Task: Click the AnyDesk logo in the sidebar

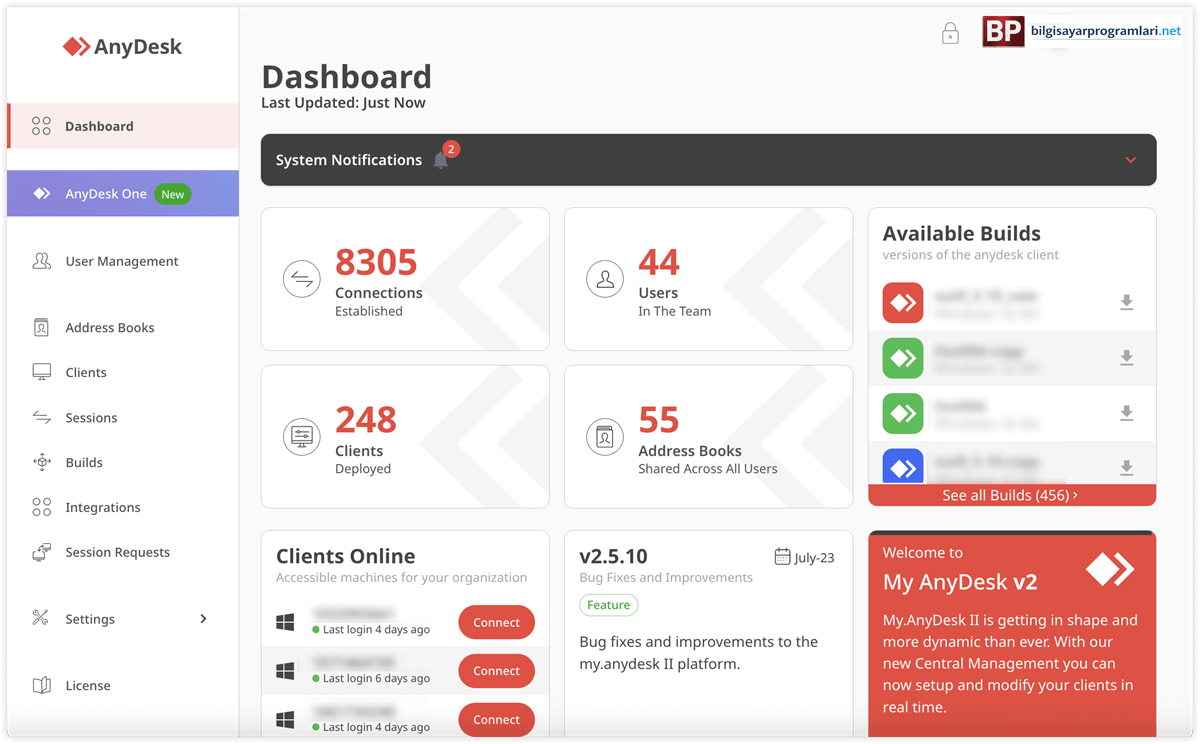Action: (x=122, y=47)
